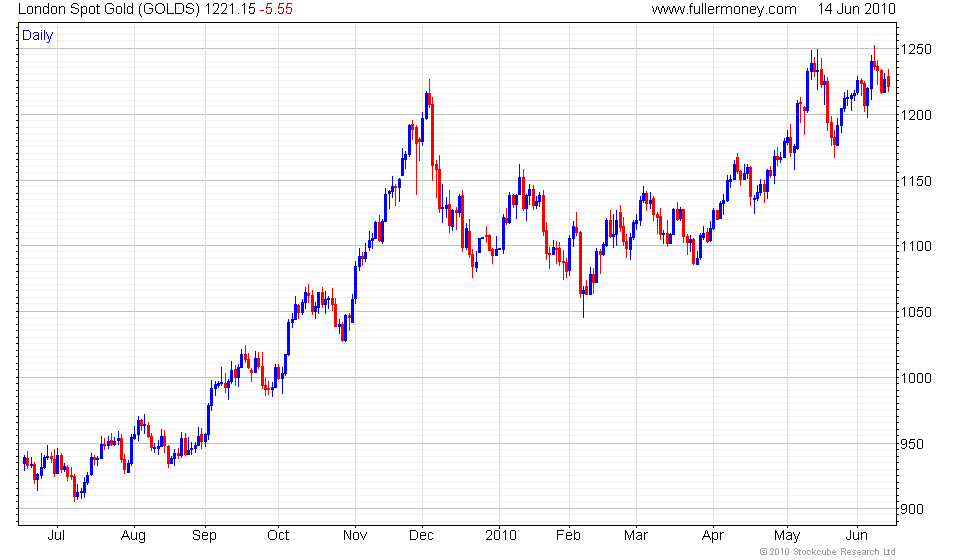Click the '2010' year label
The image size is (980, 560).
click(501, 535)
